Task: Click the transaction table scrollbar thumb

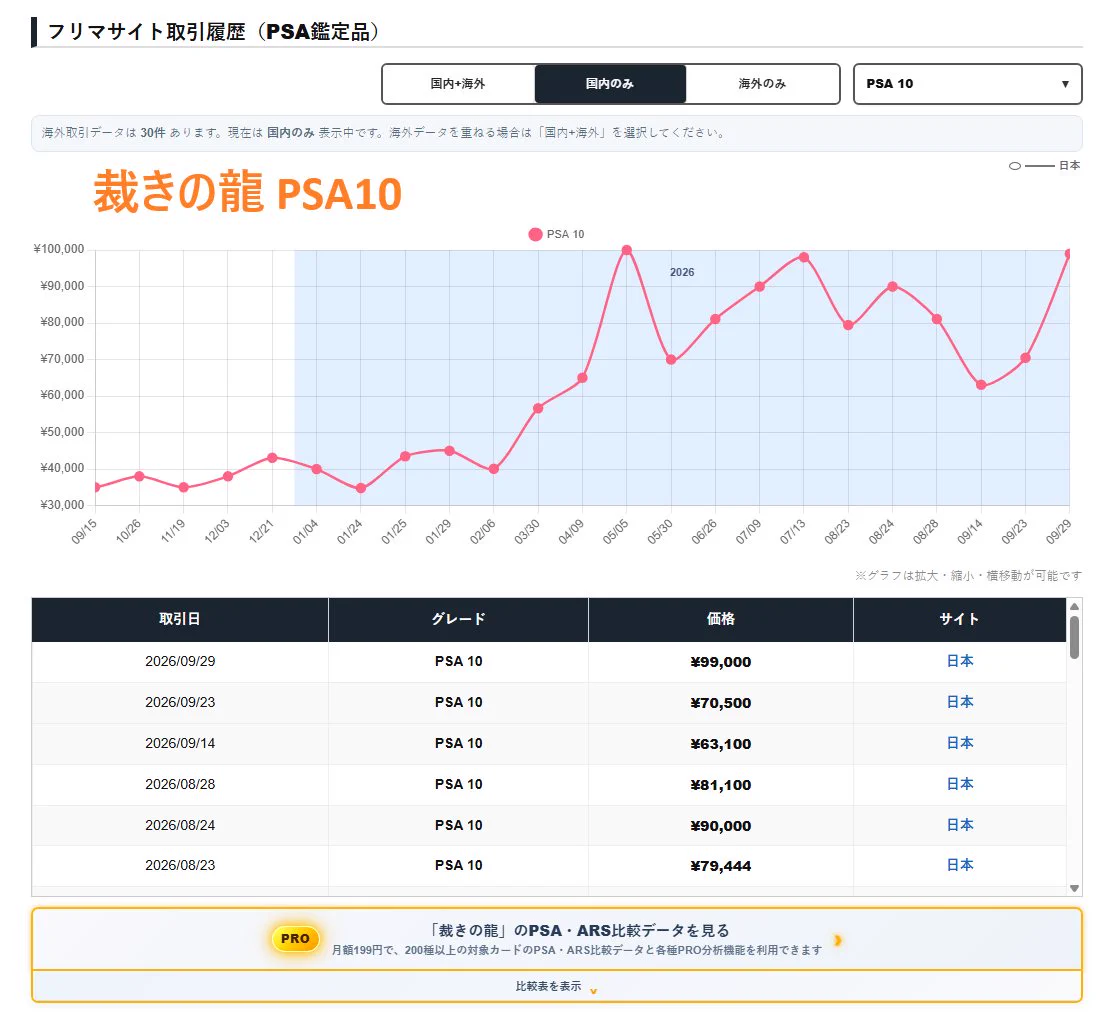Action: [1075, 637]
